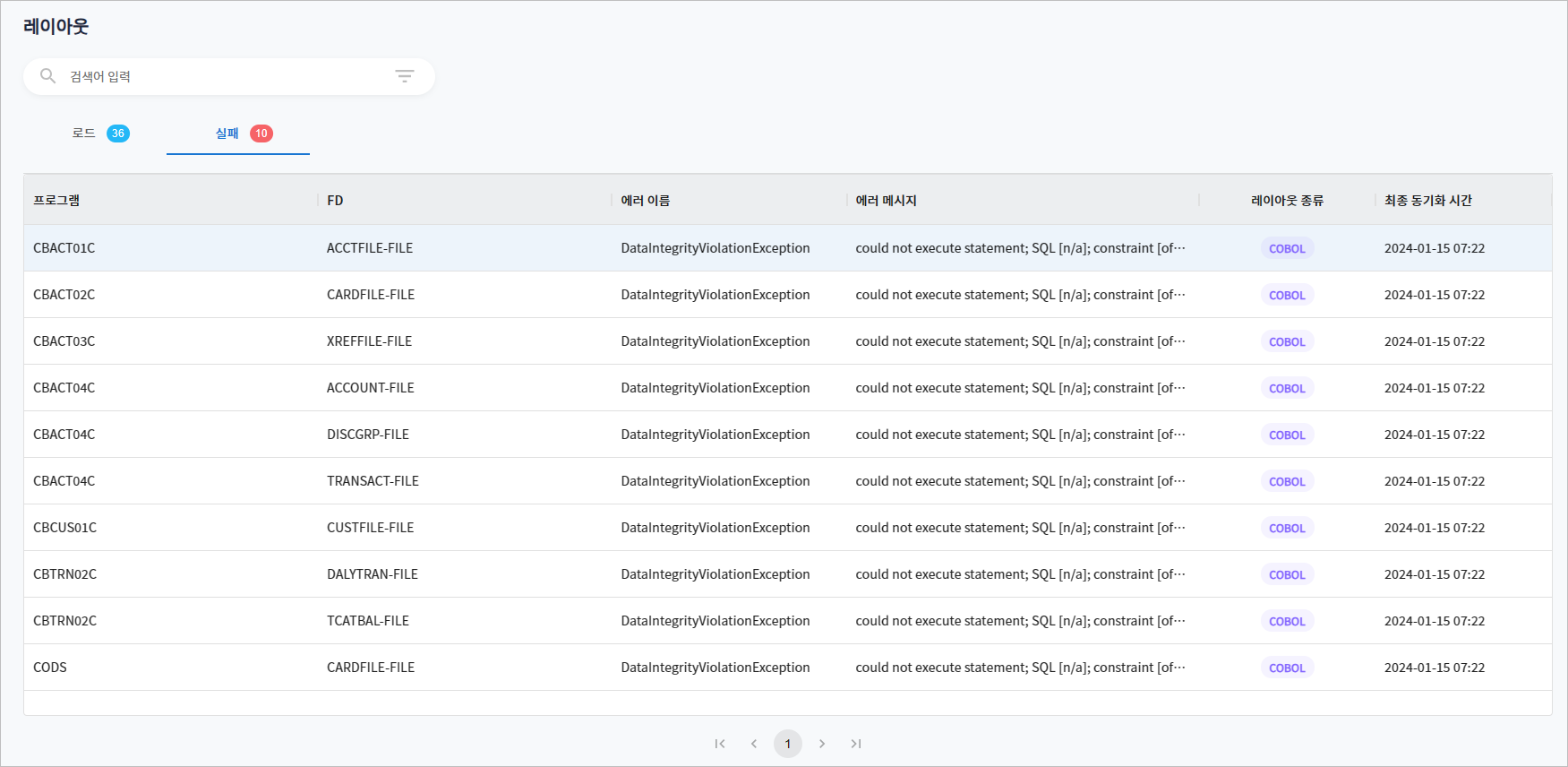Screen dimensions: 1568x767
Task: Click the search magnifier icon
Action: point(48,76)
